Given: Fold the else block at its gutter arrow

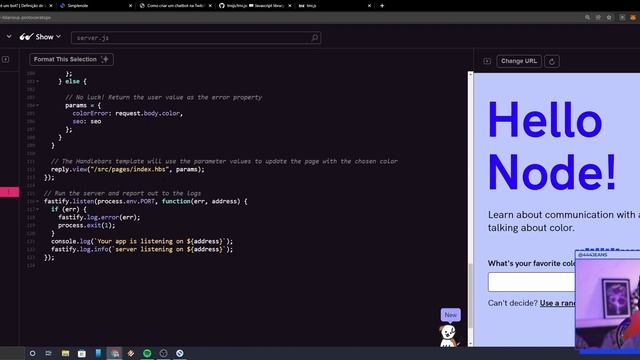Looking at the screenshot, I should (38, 81).
